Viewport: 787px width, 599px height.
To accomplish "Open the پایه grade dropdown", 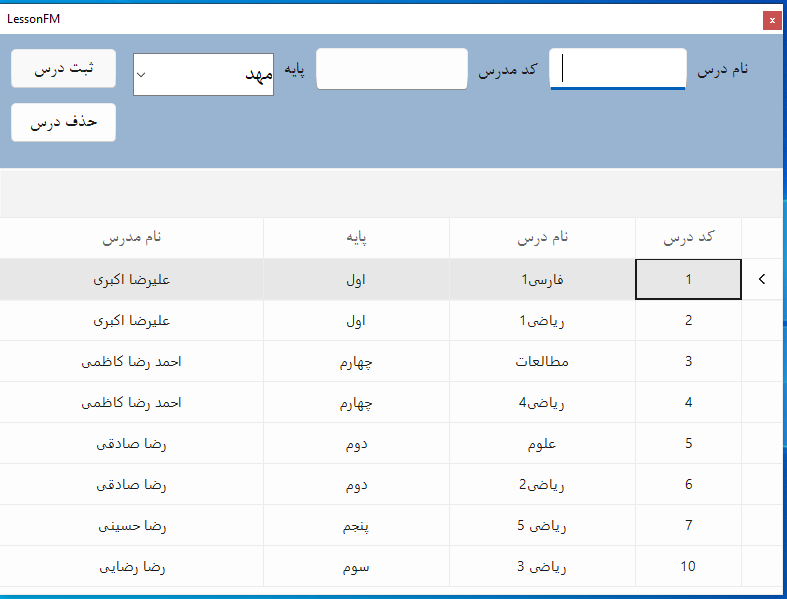I will 203,75.
